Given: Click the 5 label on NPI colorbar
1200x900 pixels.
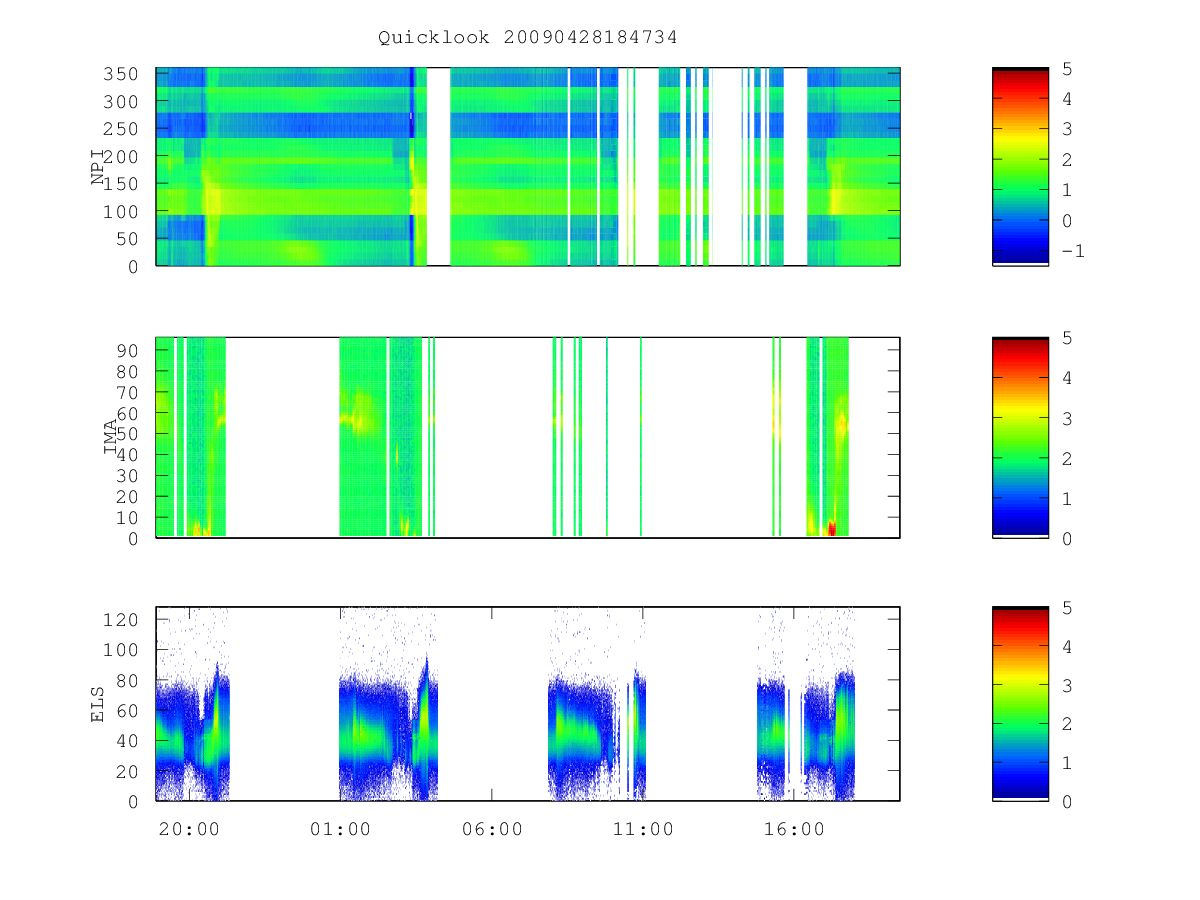Looking at the screenshot, I should pyautogui.click(x=1067, y=68).
